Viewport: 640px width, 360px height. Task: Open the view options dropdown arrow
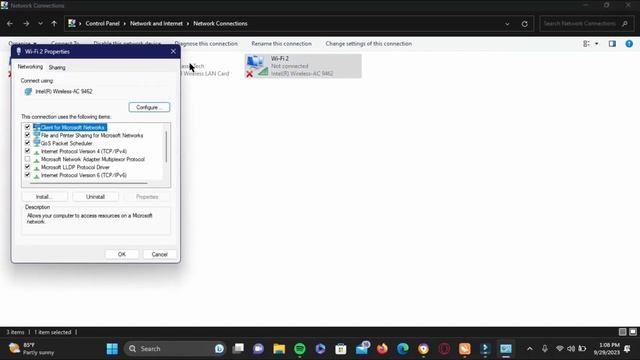(x=597, y=44)
